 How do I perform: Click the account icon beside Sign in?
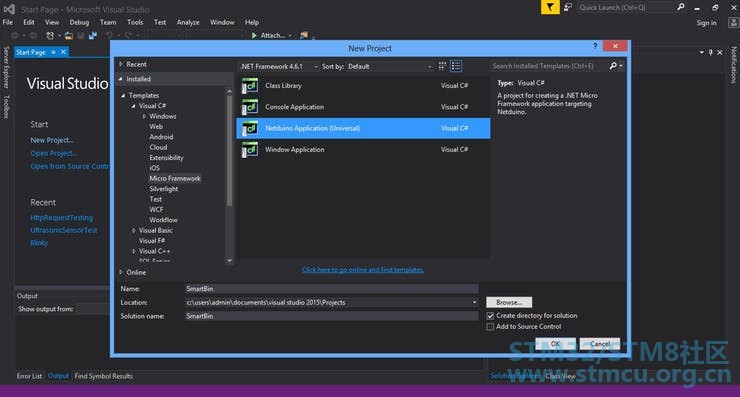click(x=733, y=23)
